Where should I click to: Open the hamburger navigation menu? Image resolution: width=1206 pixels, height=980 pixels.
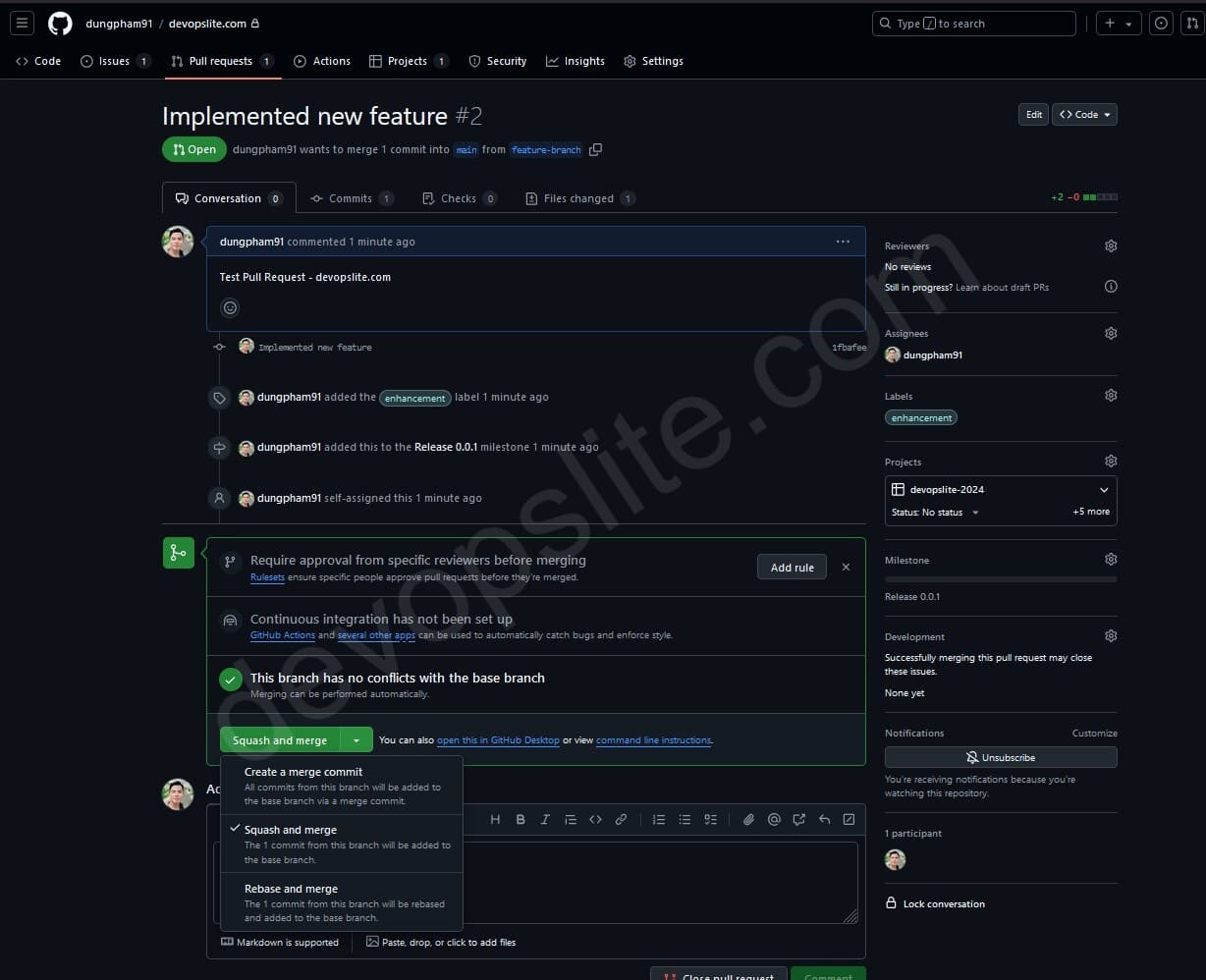(x=22, y=23)
